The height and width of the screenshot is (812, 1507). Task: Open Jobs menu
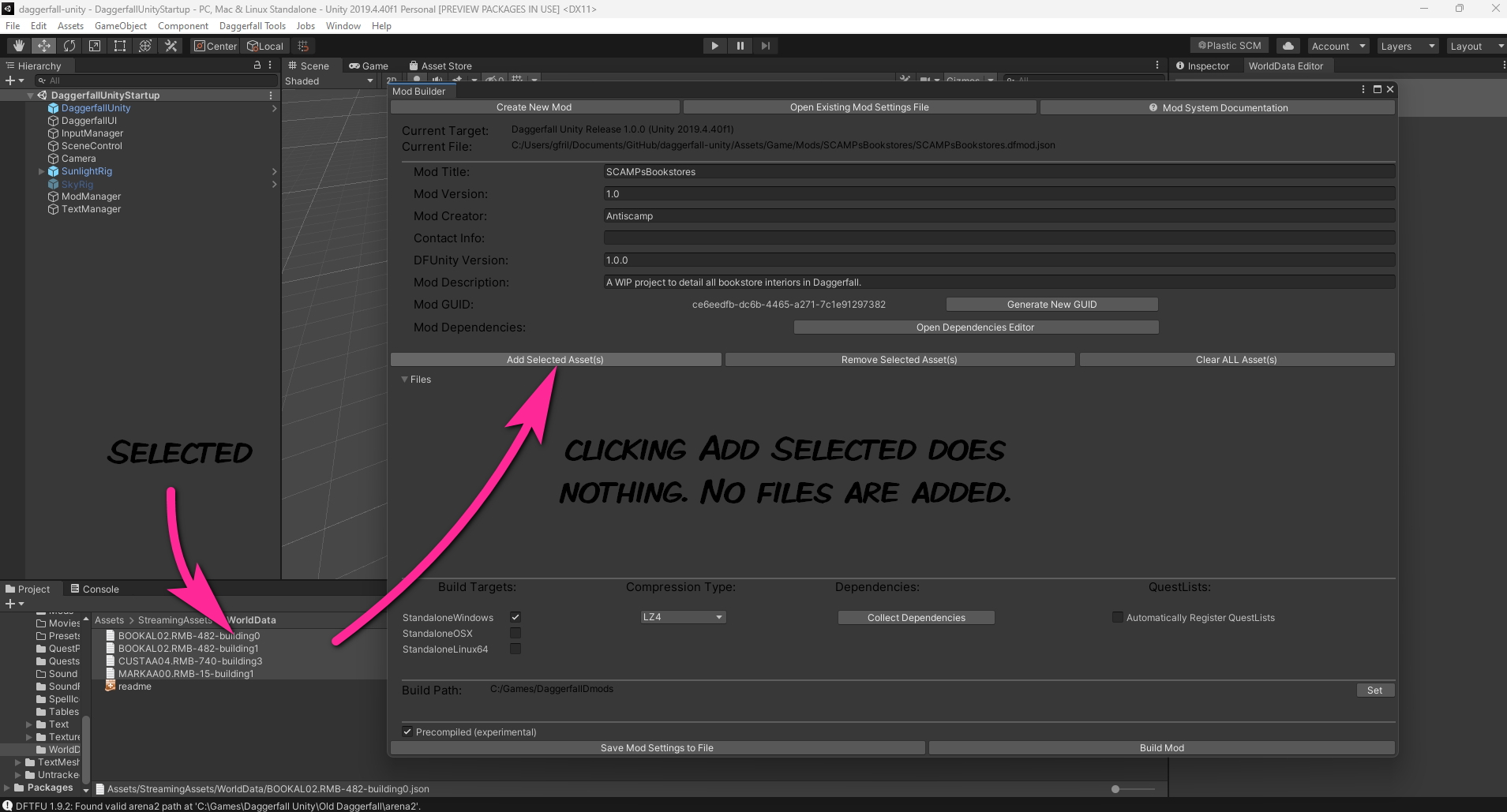click(x=306, y=26)
